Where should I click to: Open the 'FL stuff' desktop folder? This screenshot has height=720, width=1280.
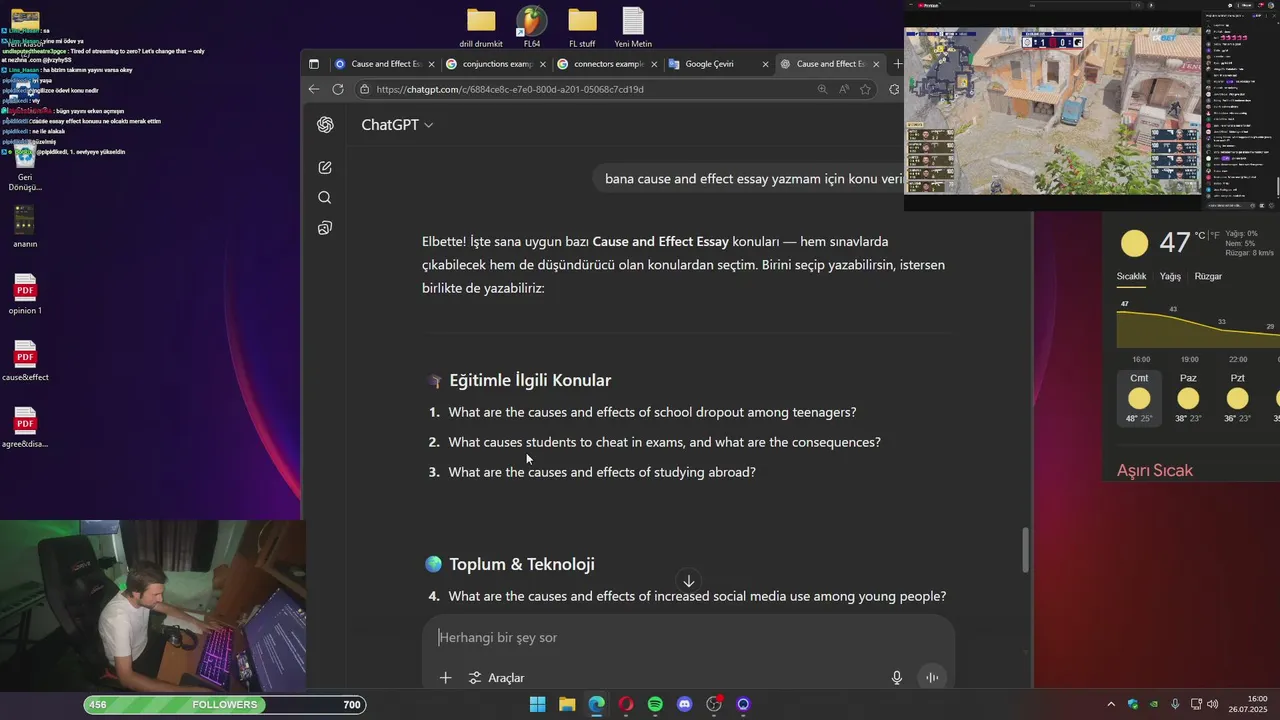coord(582,27)
